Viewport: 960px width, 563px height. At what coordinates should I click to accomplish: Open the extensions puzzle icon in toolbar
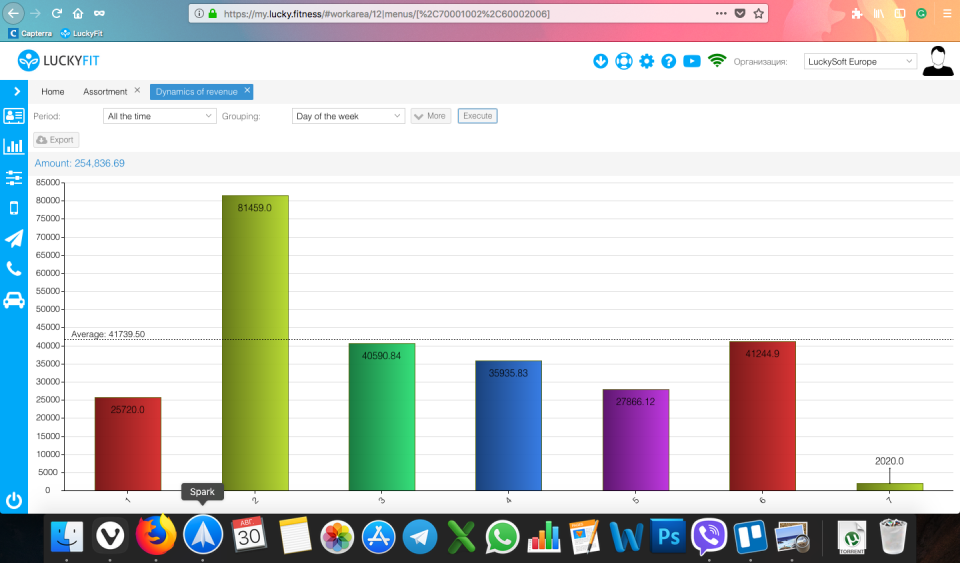(x=857, y=13)
